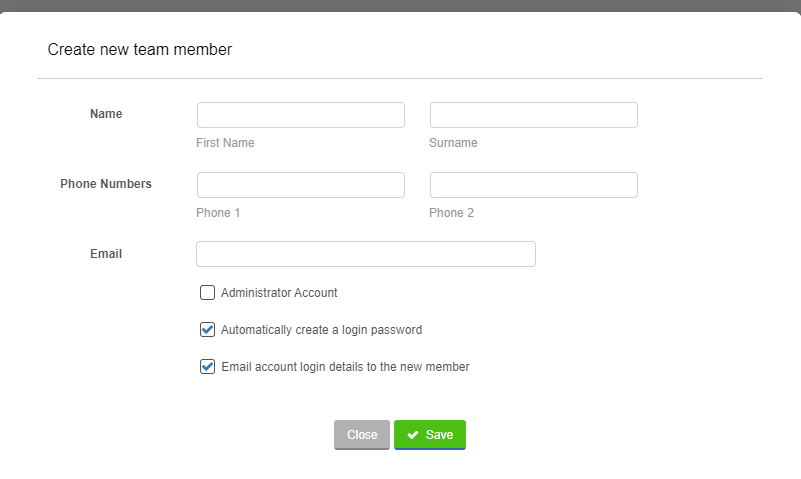
Task: Click the Phone Numbers field label
Action: coord(106,184)
